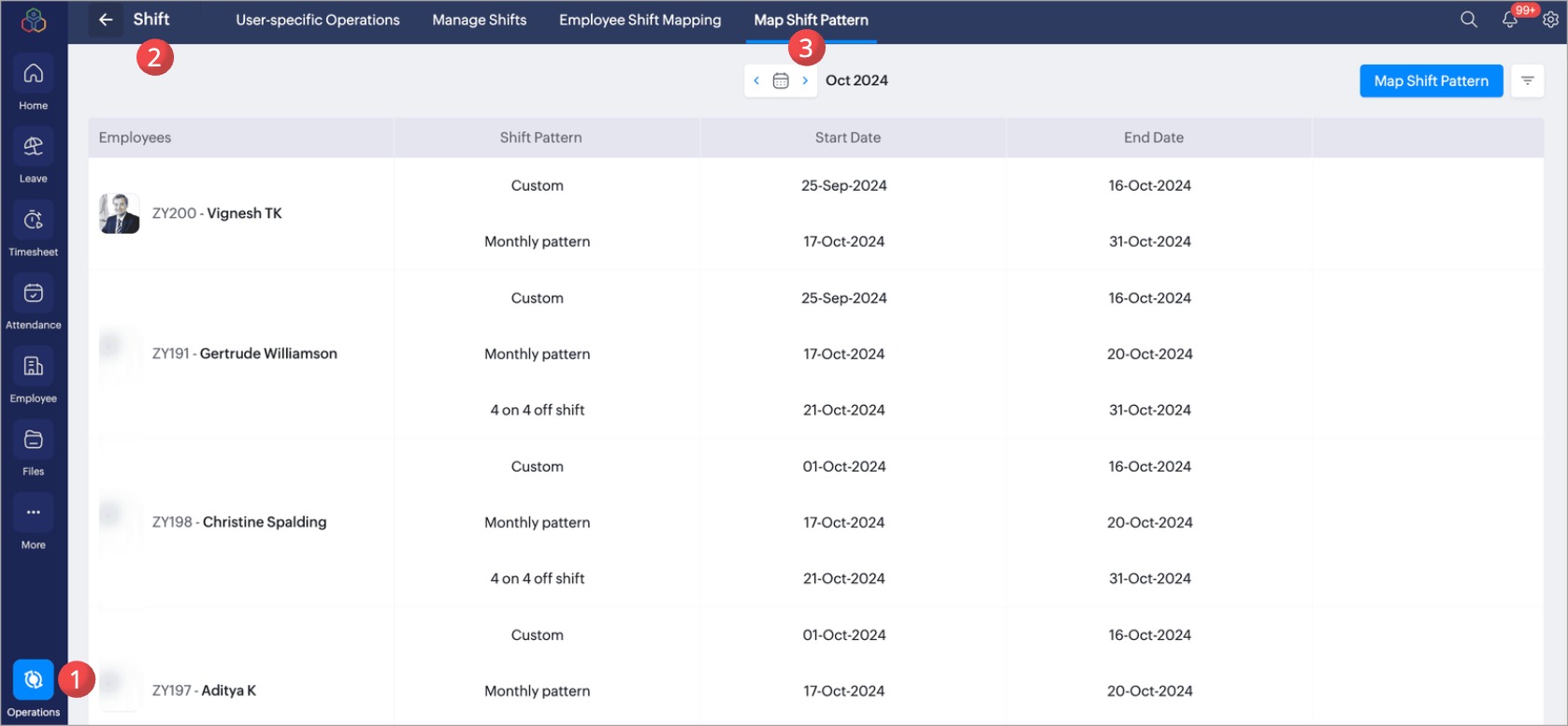Select the Map Shift Pattern tab
Image resolution: width=1568 pixels, height=726 pixels.
(812, 20)
